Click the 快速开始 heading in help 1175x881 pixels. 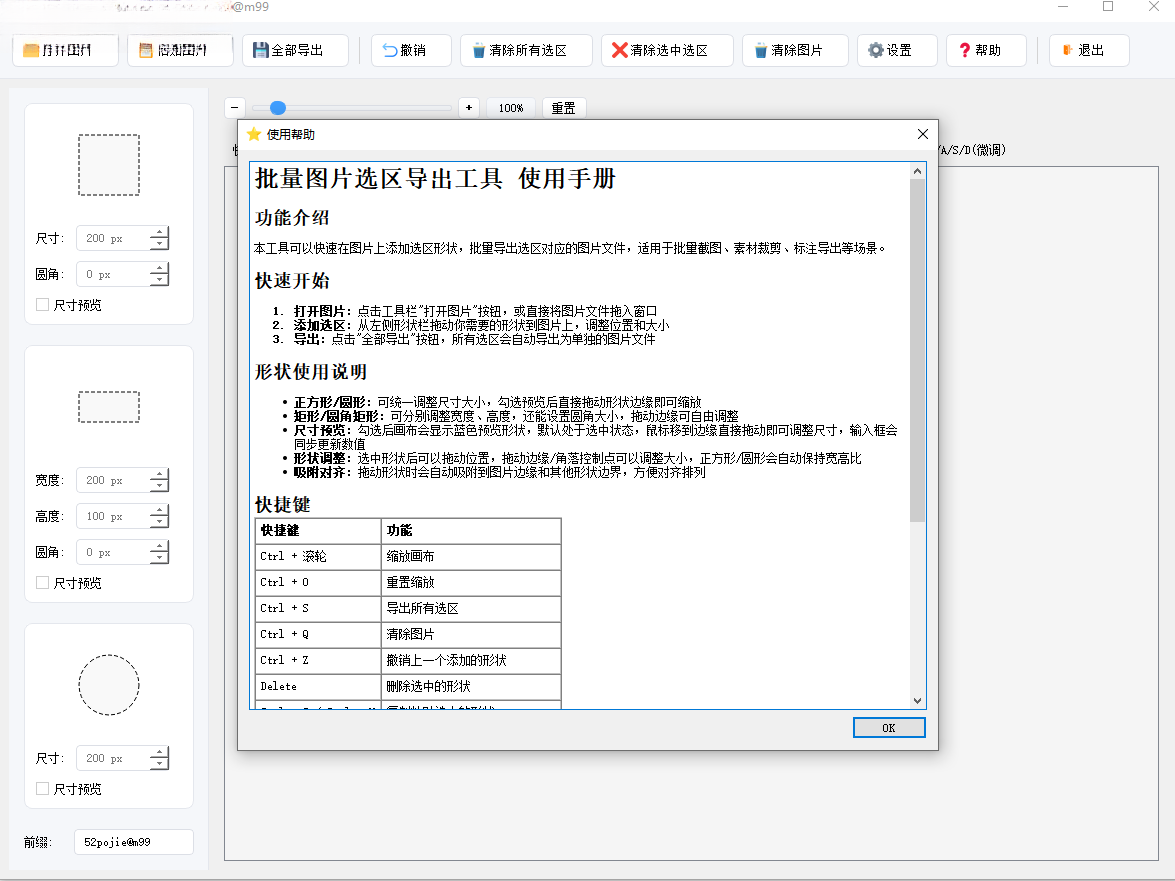pos(292,281)
